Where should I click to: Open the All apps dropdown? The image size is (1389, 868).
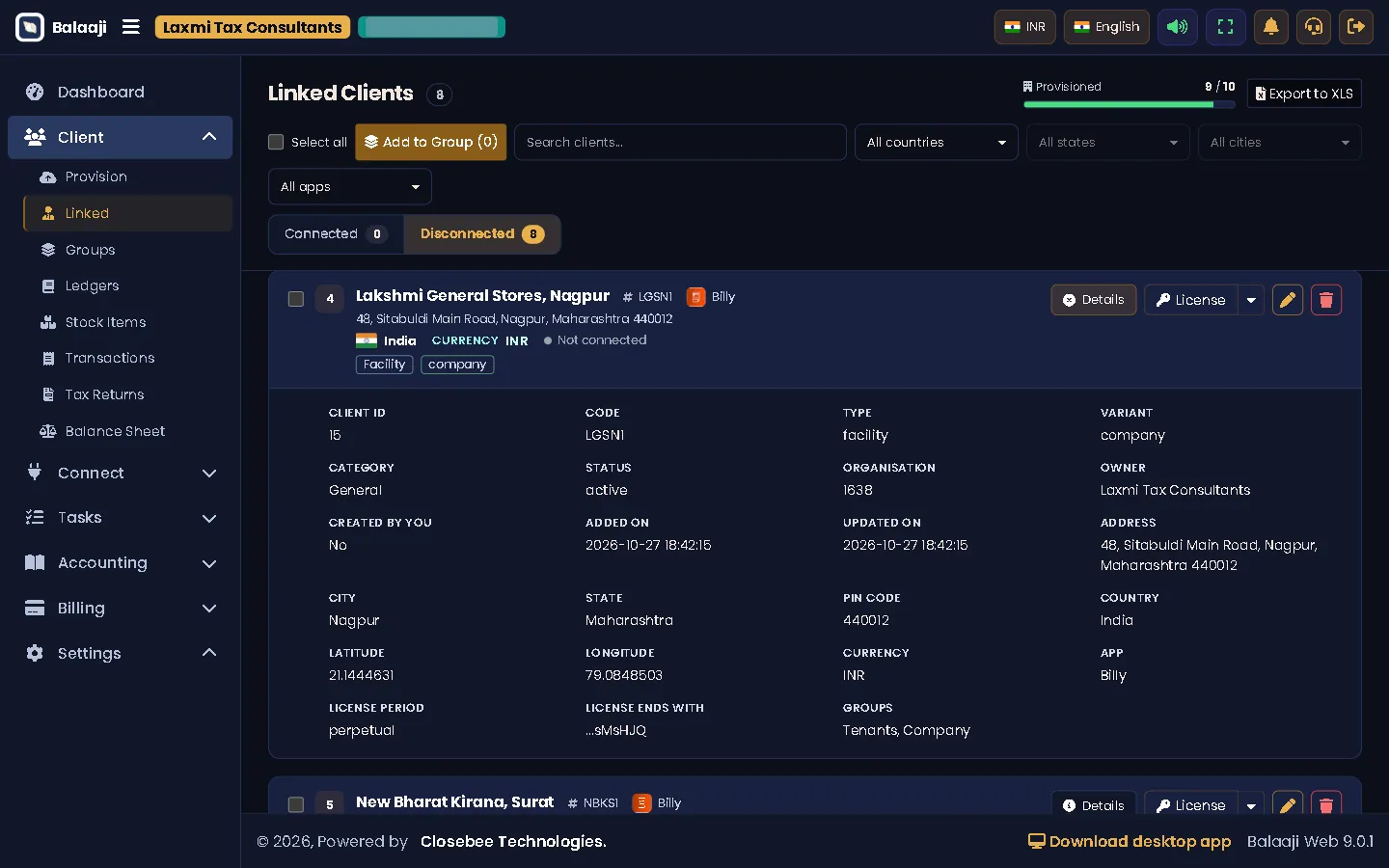(x=350, y=186)
